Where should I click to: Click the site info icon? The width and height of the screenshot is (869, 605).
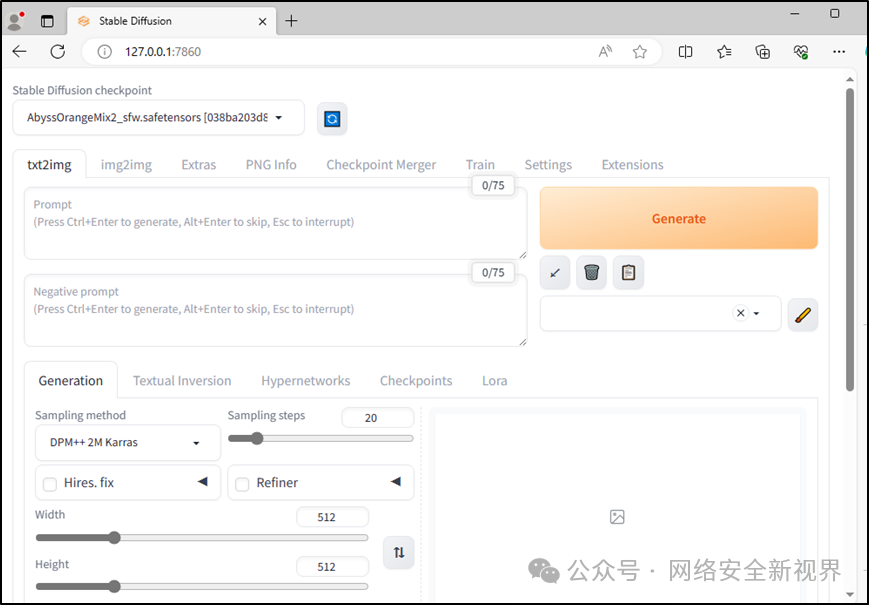104,52
